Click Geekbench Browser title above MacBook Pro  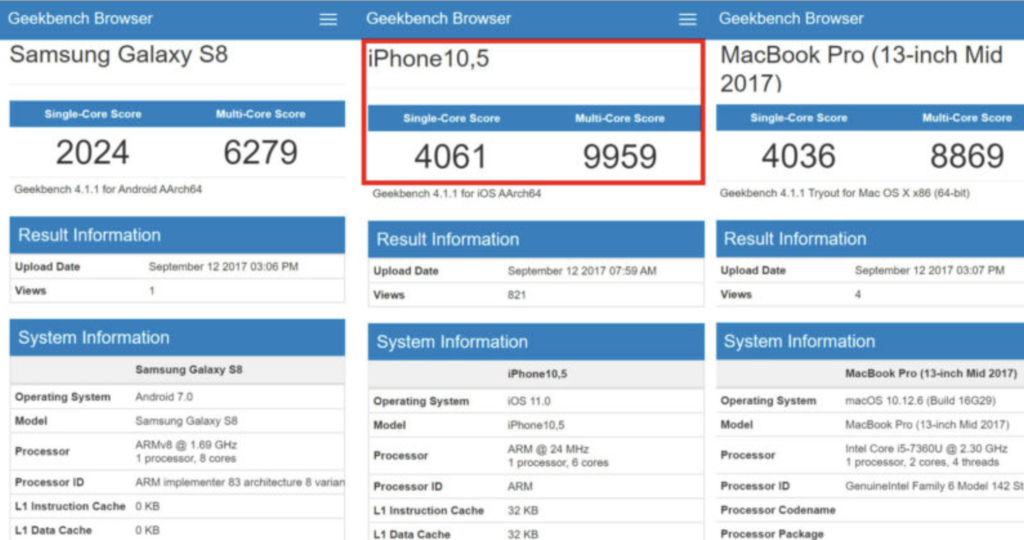point(791,18)
